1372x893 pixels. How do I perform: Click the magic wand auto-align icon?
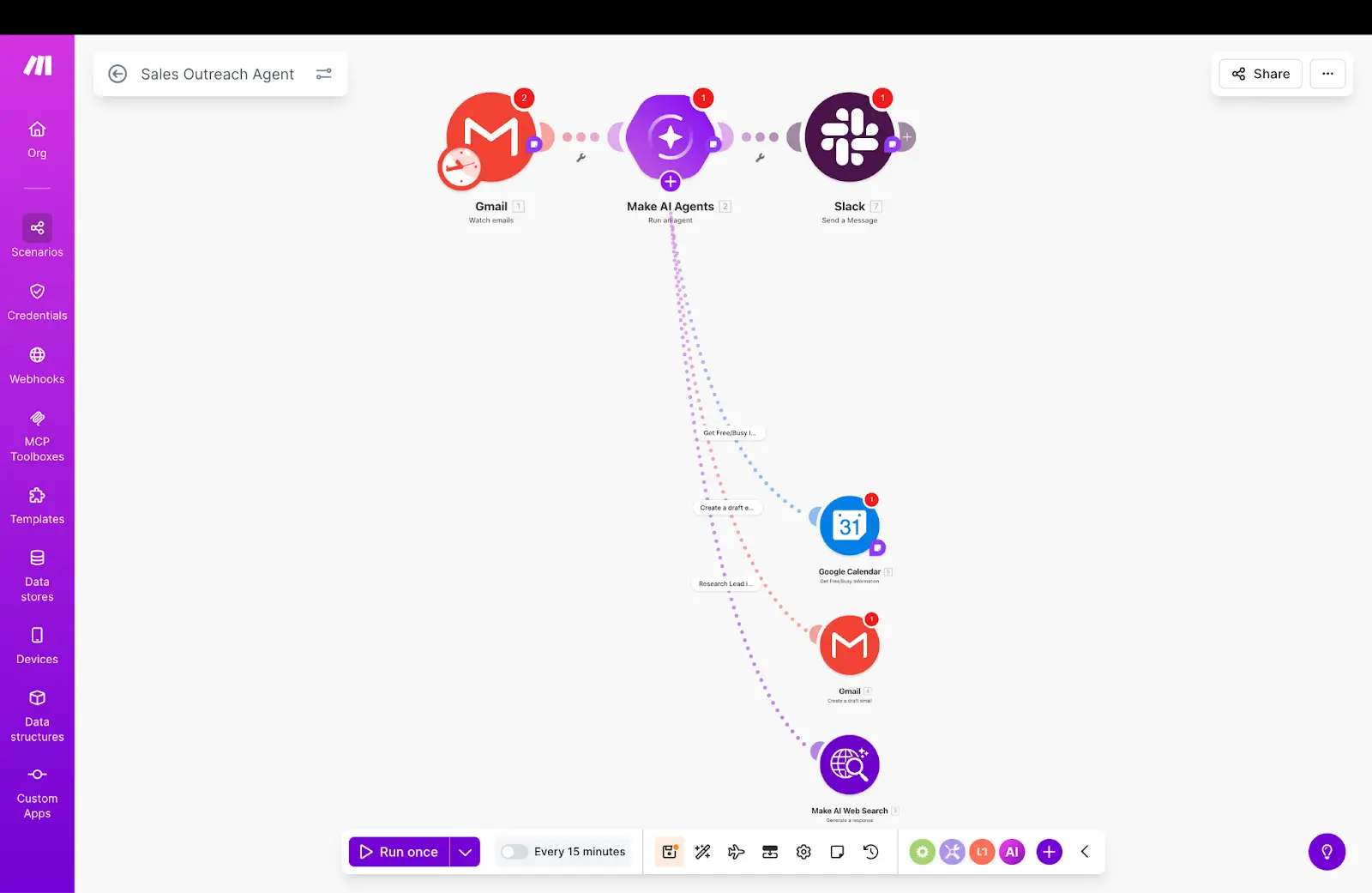click(x=703, y=852)
